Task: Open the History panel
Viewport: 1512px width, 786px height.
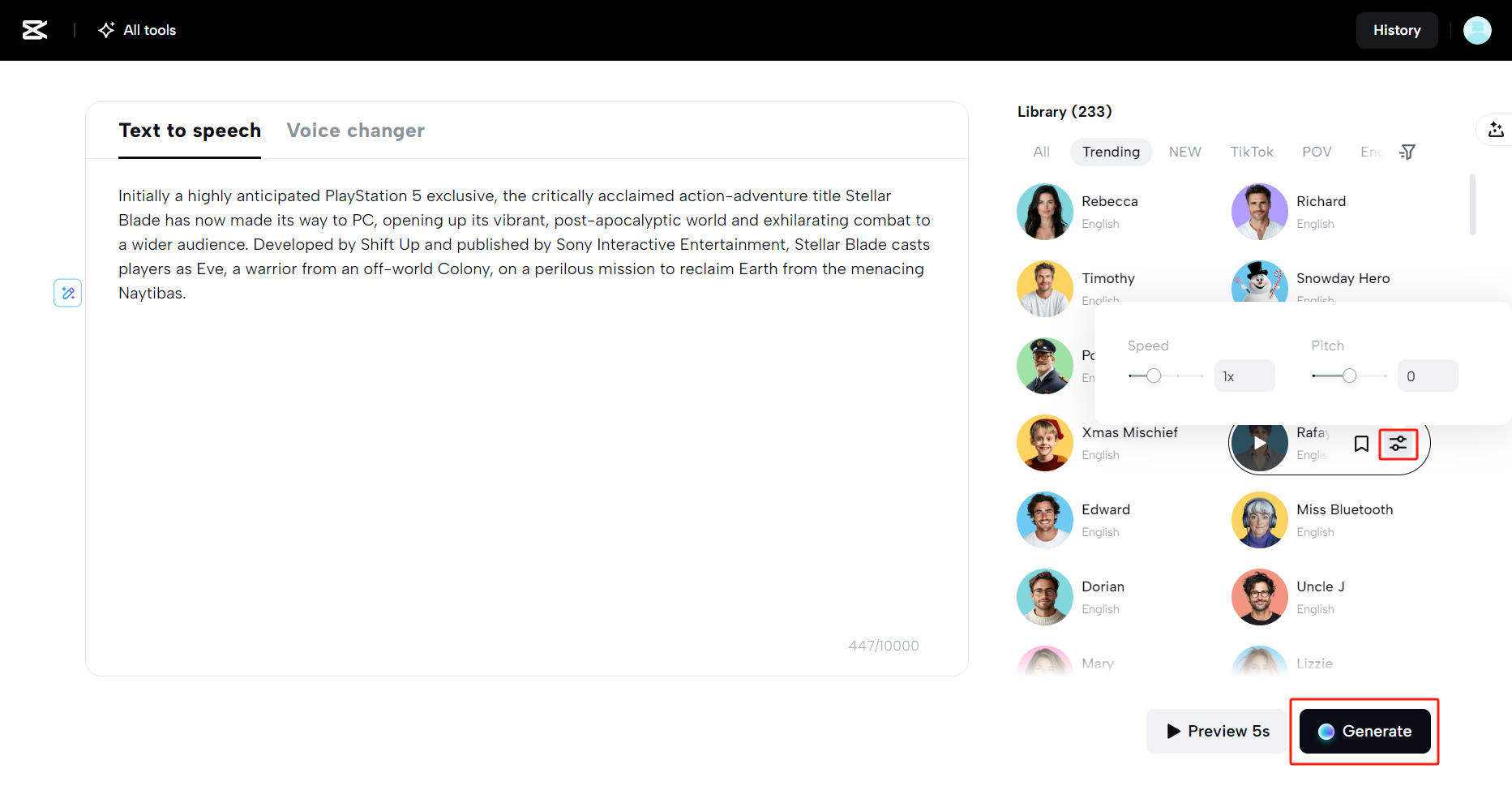Action: [1396, 30]
